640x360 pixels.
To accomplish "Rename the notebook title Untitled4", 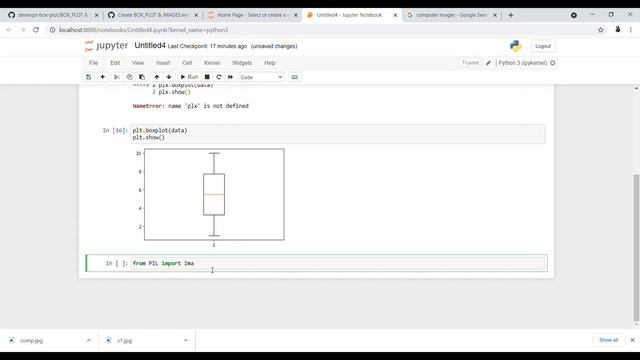I will point(150,46).
